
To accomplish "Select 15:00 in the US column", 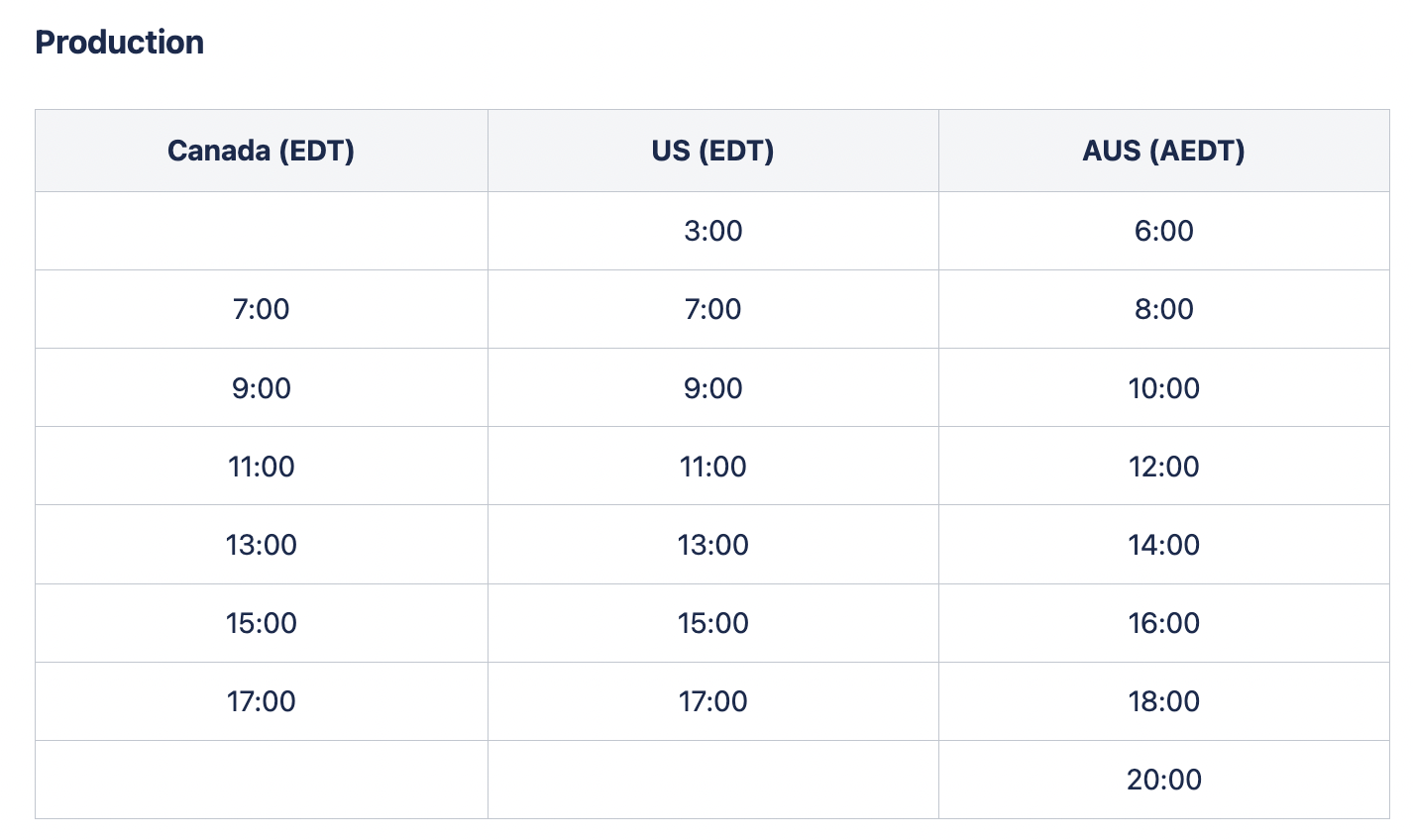I will (x=712, y=622).
